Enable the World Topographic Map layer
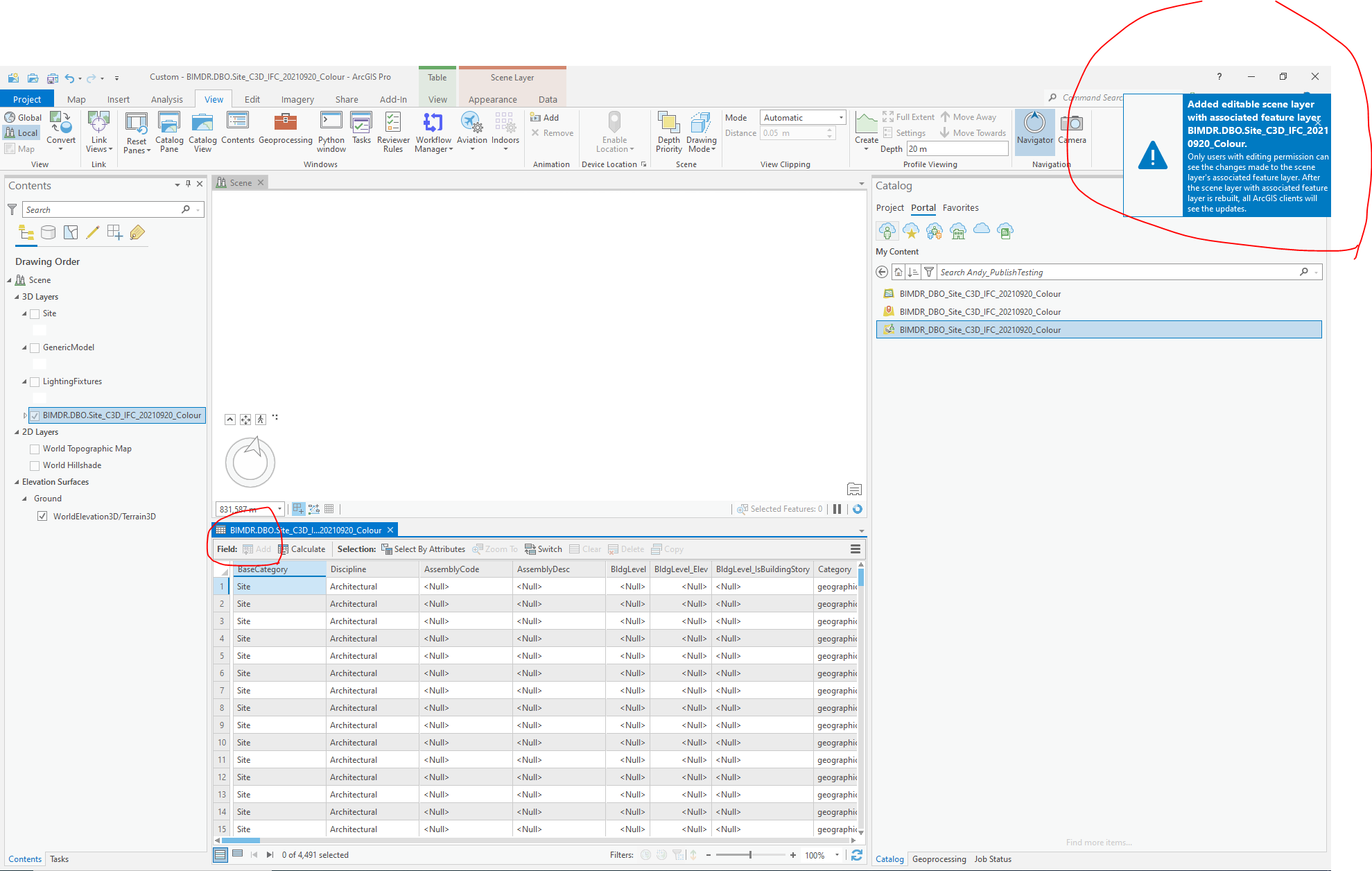This screenshot has height=871, width=1372. click(35, 449)
